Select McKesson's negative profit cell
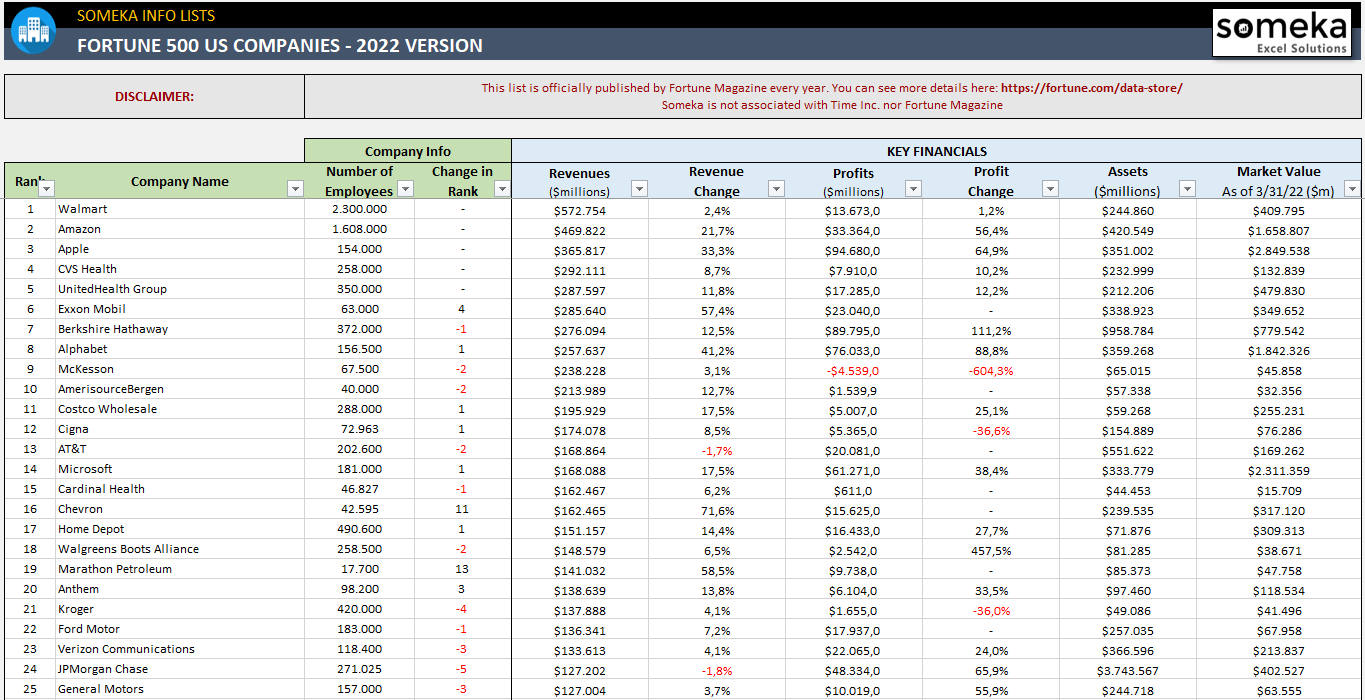Image resolution: width=1365 pixels, height=700 pixels. pyautogui.click(x=853, y=369)
